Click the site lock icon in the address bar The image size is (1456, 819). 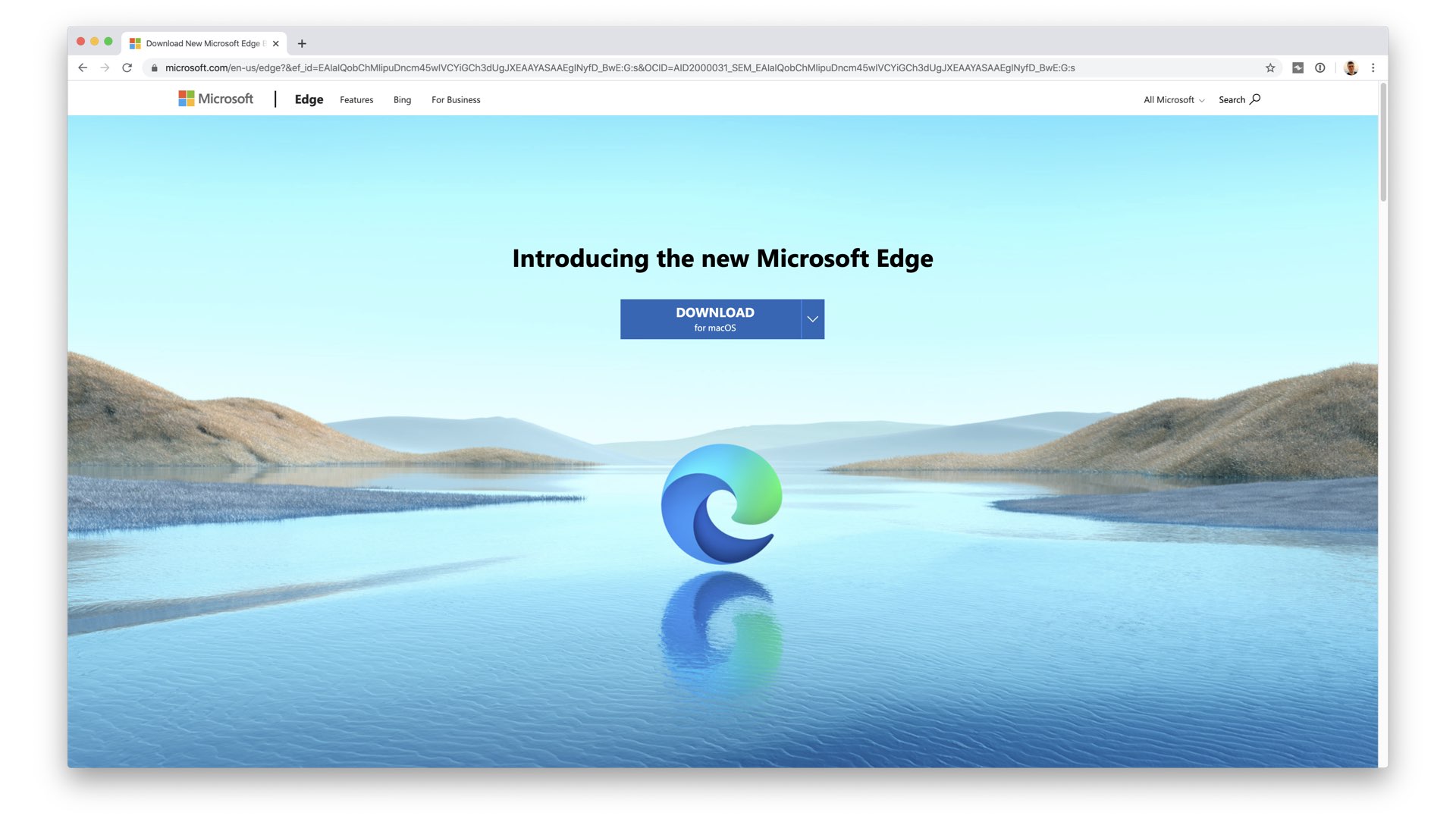(x=155, y=67)
